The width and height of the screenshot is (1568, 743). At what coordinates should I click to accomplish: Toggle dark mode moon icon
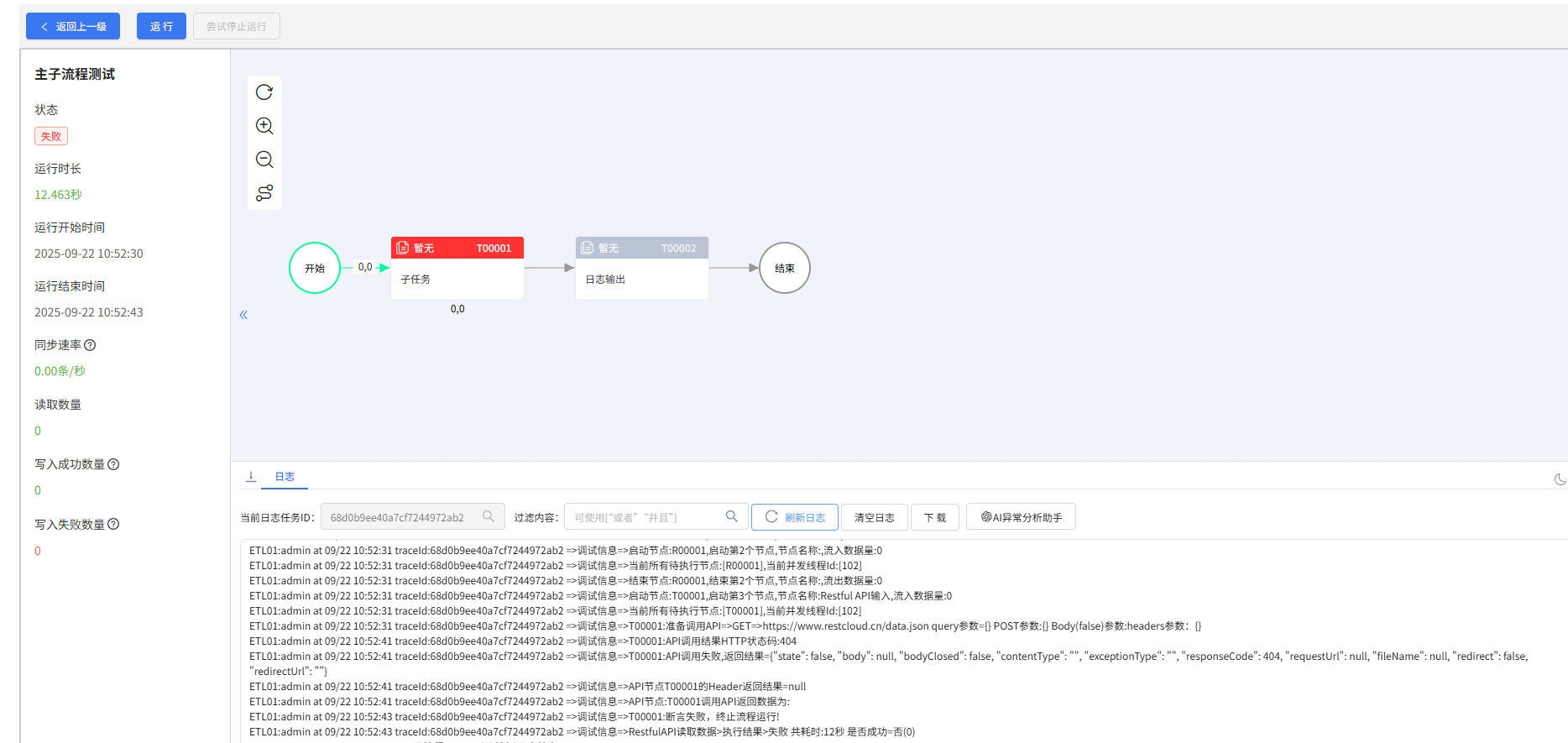tap(1560, 479)
